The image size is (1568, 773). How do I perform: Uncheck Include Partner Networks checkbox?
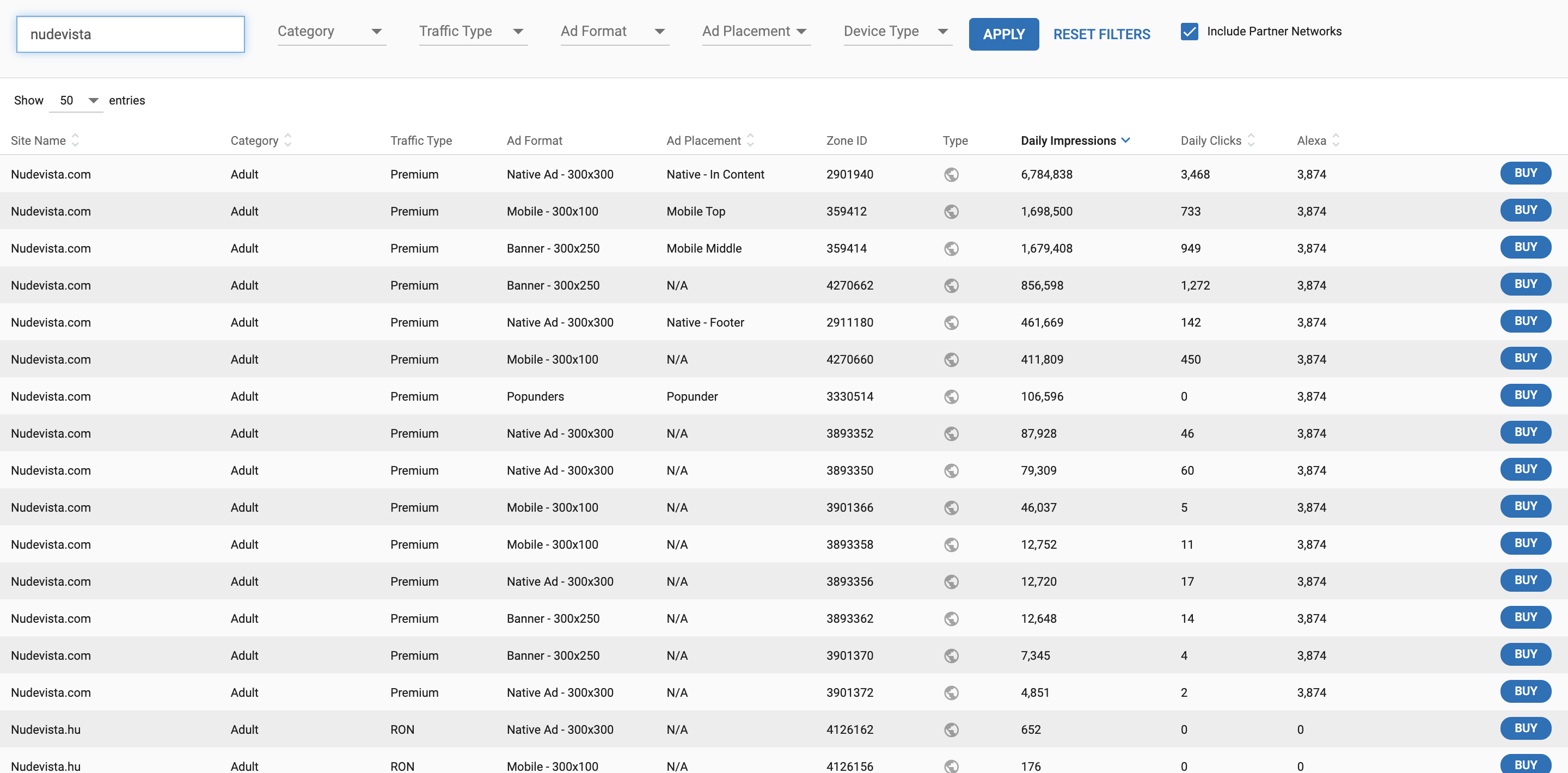pos(1190,32)
